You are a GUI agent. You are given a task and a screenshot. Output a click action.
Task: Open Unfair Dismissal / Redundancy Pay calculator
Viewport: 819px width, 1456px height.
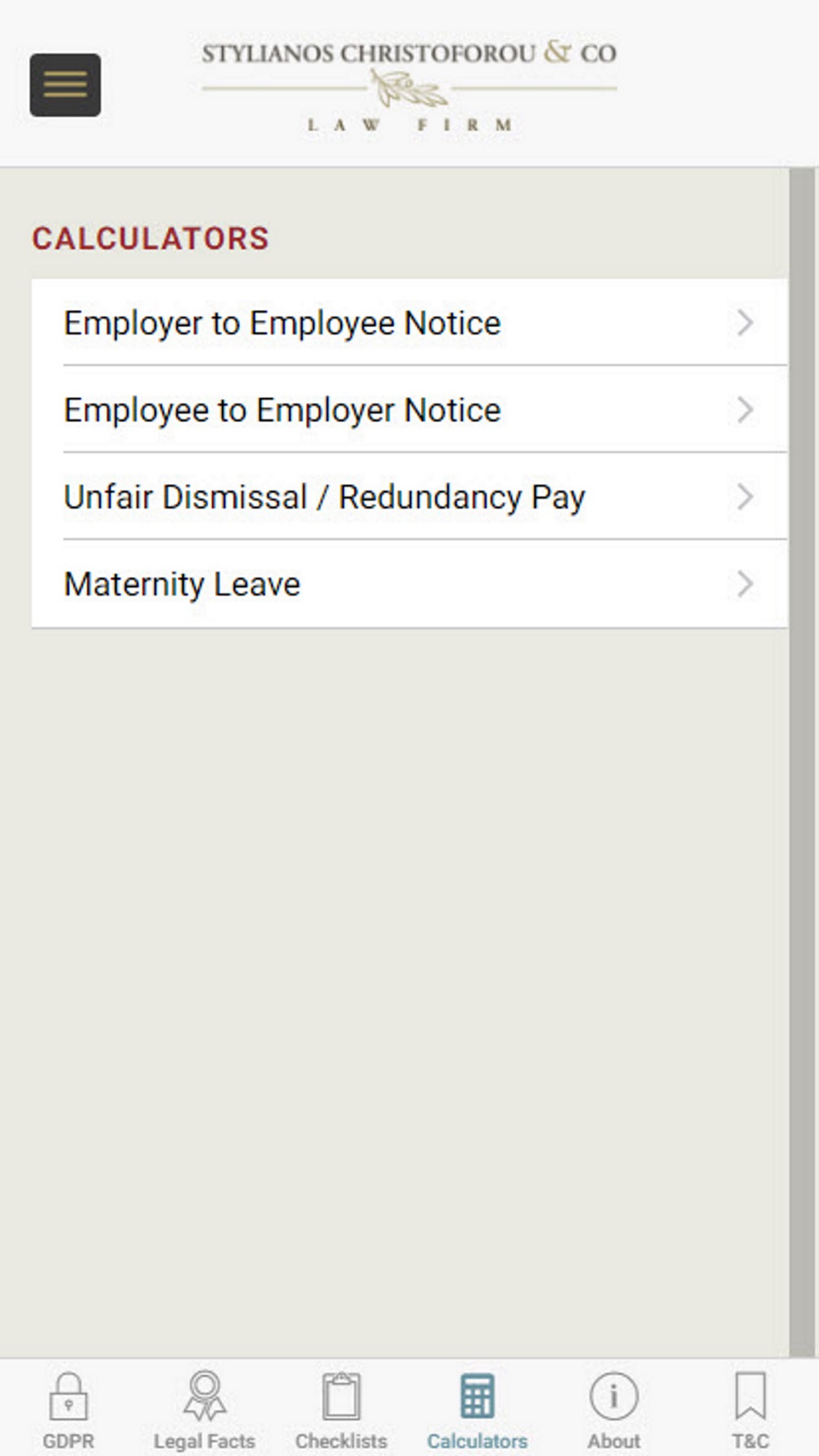click(x=409, y=496)
